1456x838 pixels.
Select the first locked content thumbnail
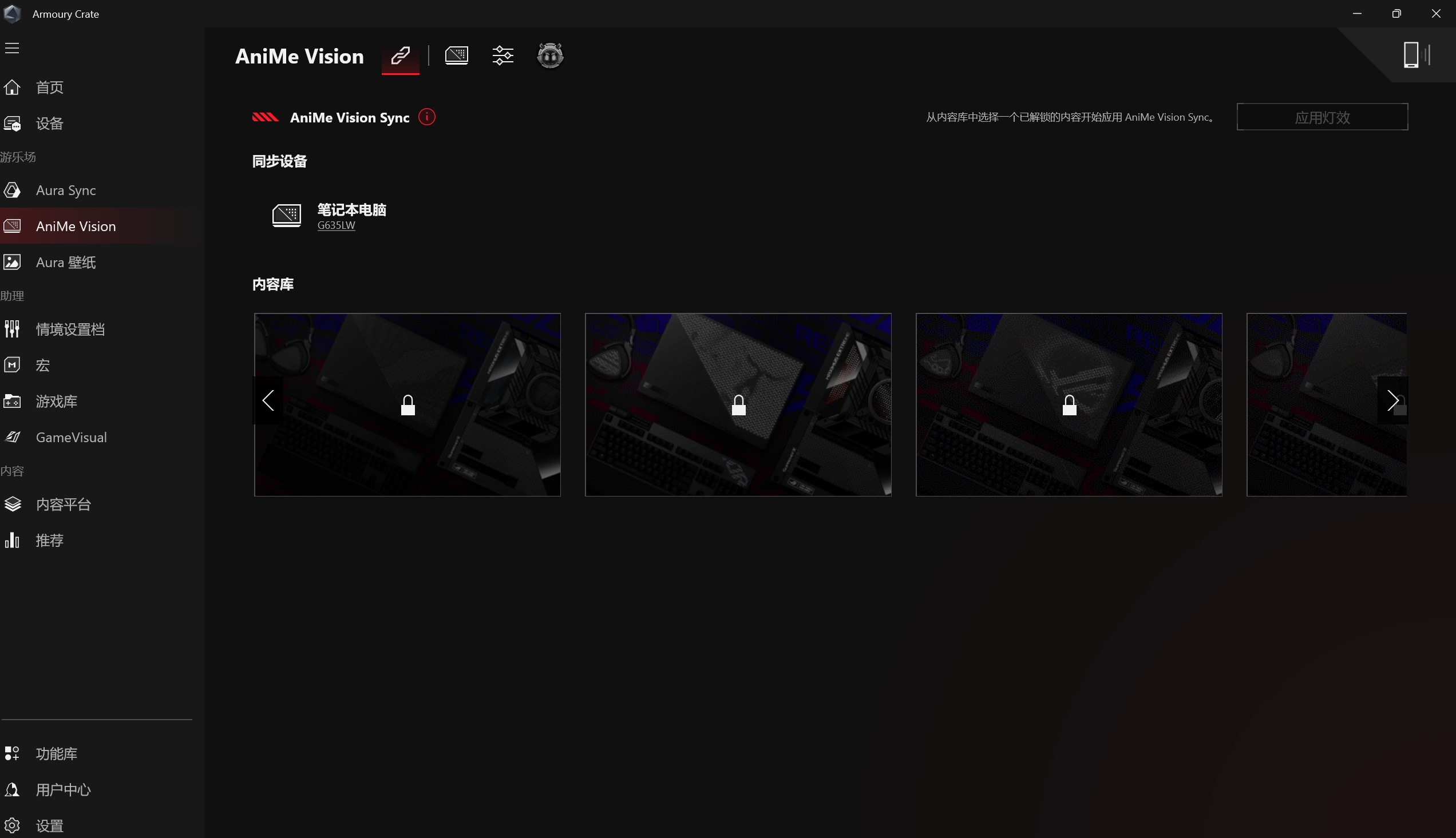click(407, 404)
